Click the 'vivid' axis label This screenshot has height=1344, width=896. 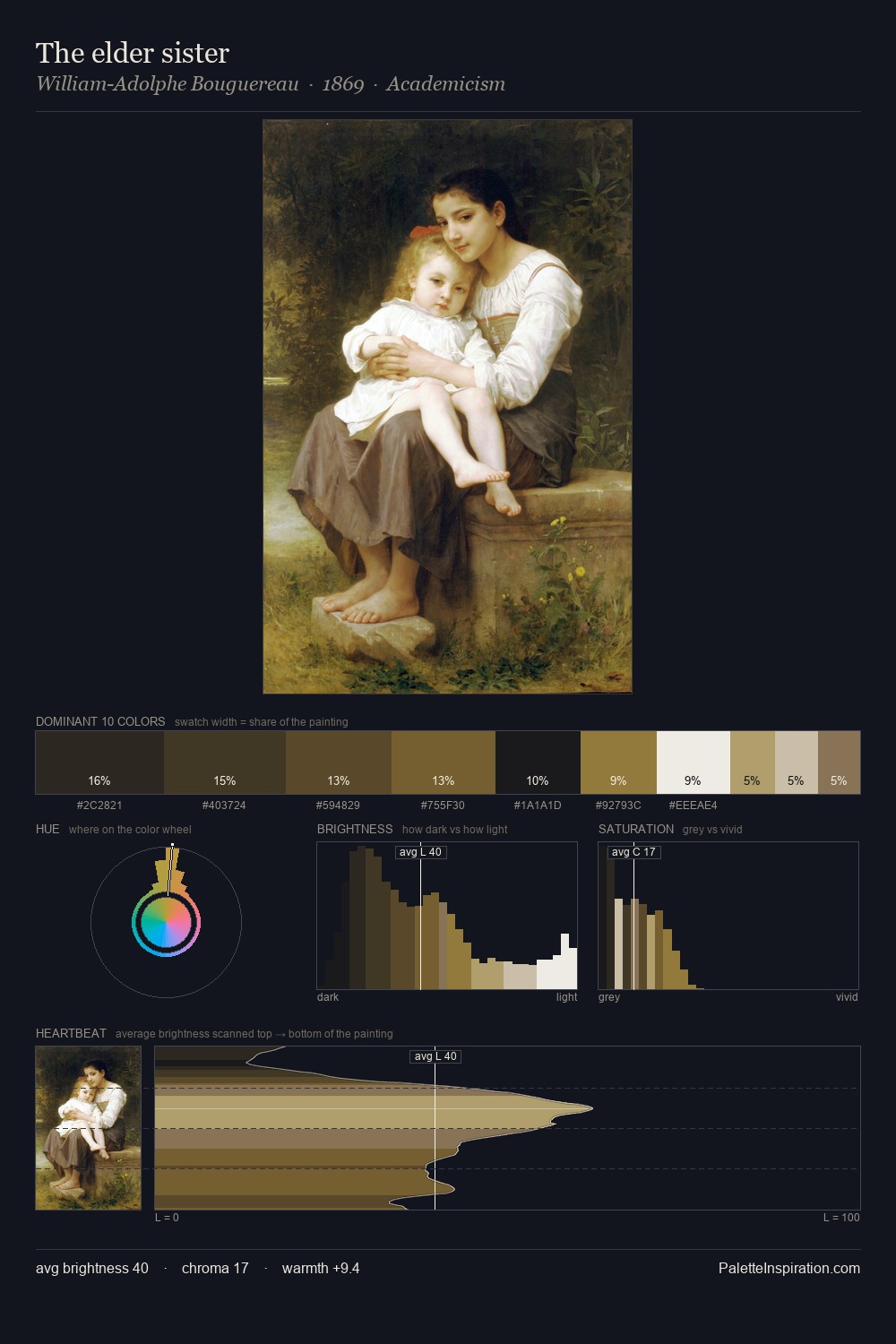[847, 997]
